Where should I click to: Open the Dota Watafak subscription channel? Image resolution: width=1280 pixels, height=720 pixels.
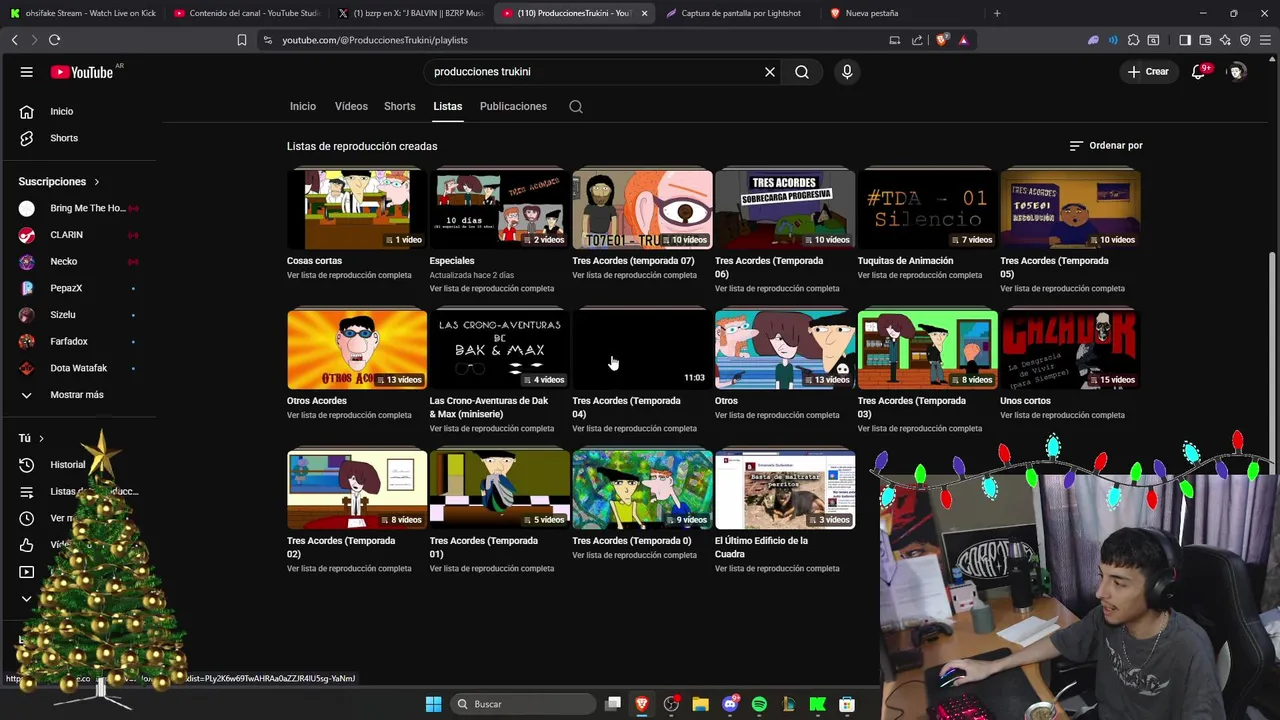tap(80, 368)
